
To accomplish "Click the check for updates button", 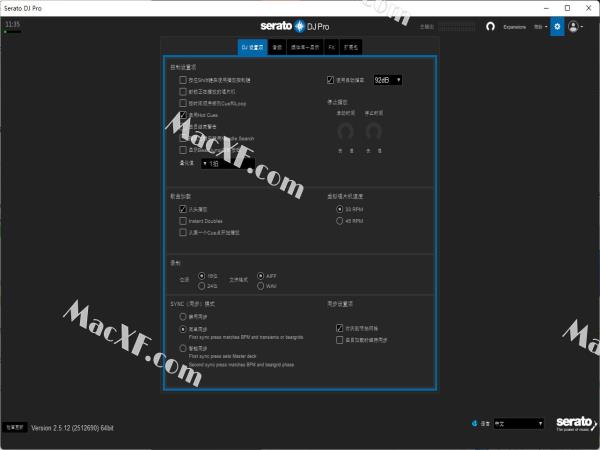I will click(x=15, y=427).
